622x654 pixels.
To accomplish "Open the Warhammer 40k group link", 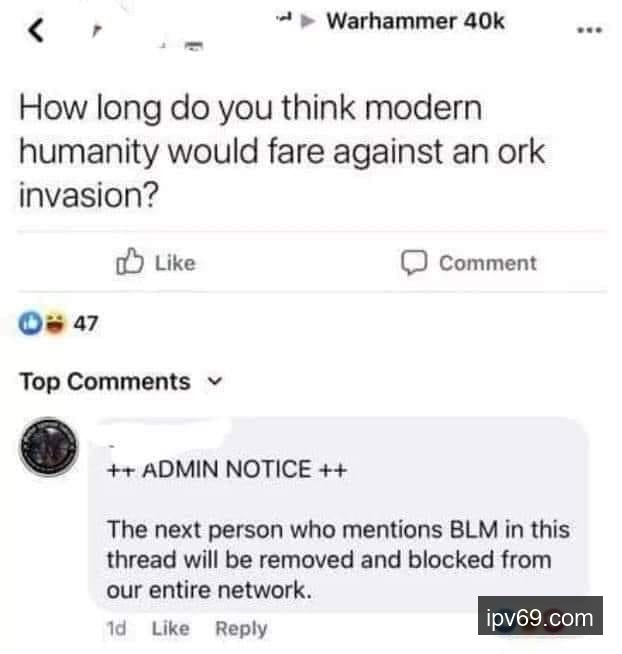I will pyautogui.click(x=415, y=21).
